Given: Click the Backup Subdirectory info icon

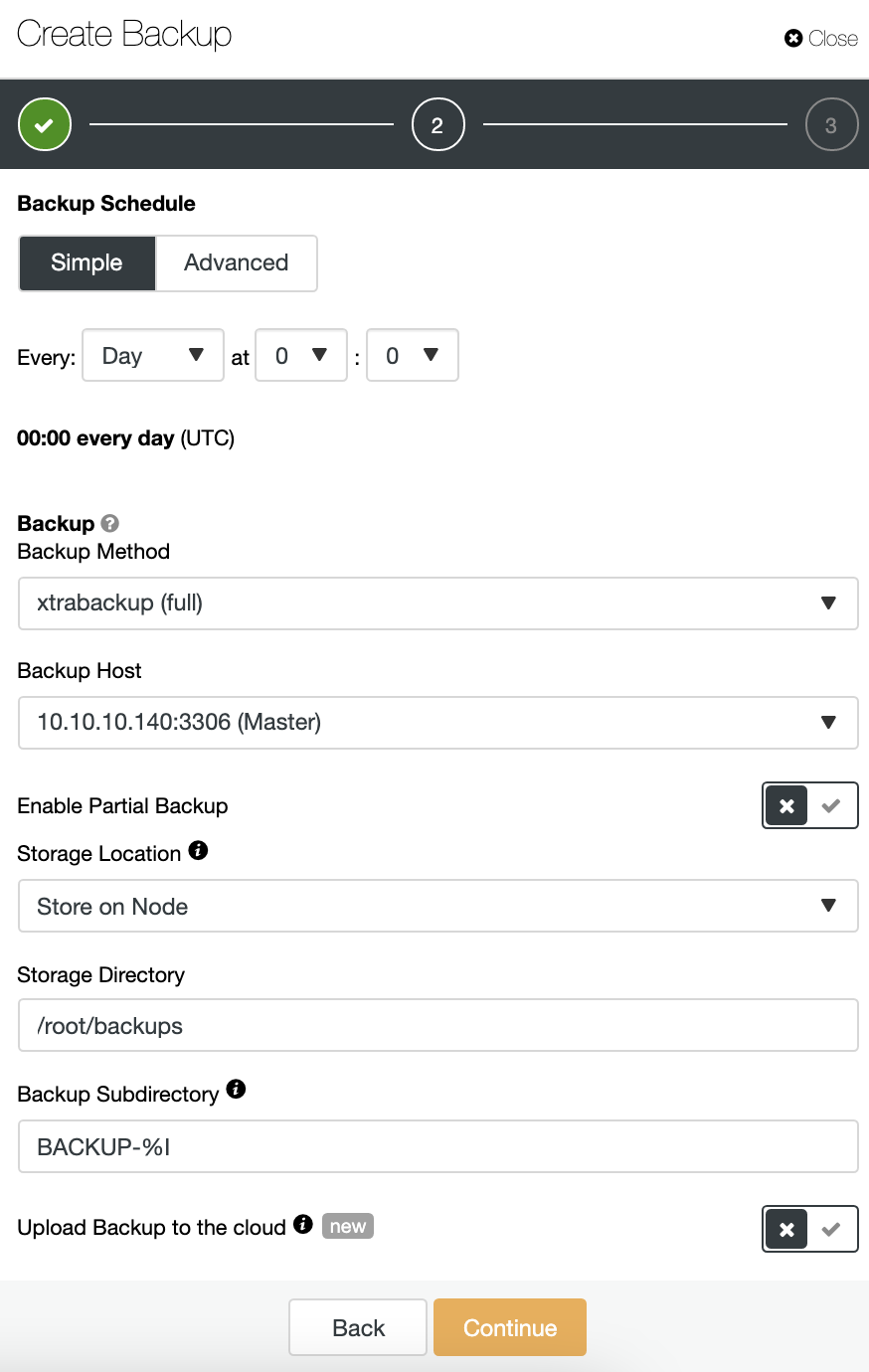Looking at the screenshot, I should [x=236, y=1089].
